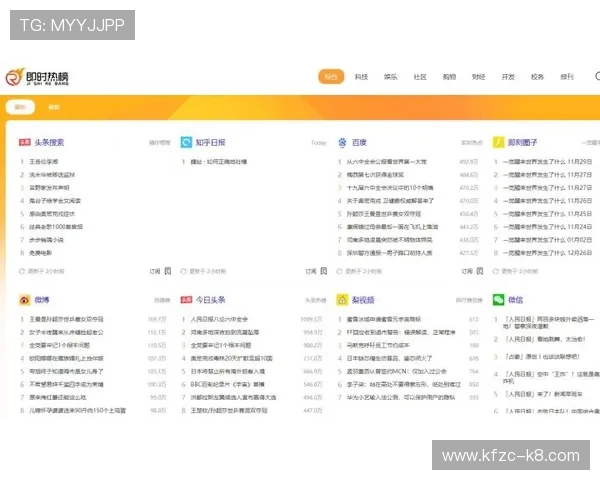Open the 微信 card title
The width and height of the screenshot is (600, 480).
(x=515, y=300)
